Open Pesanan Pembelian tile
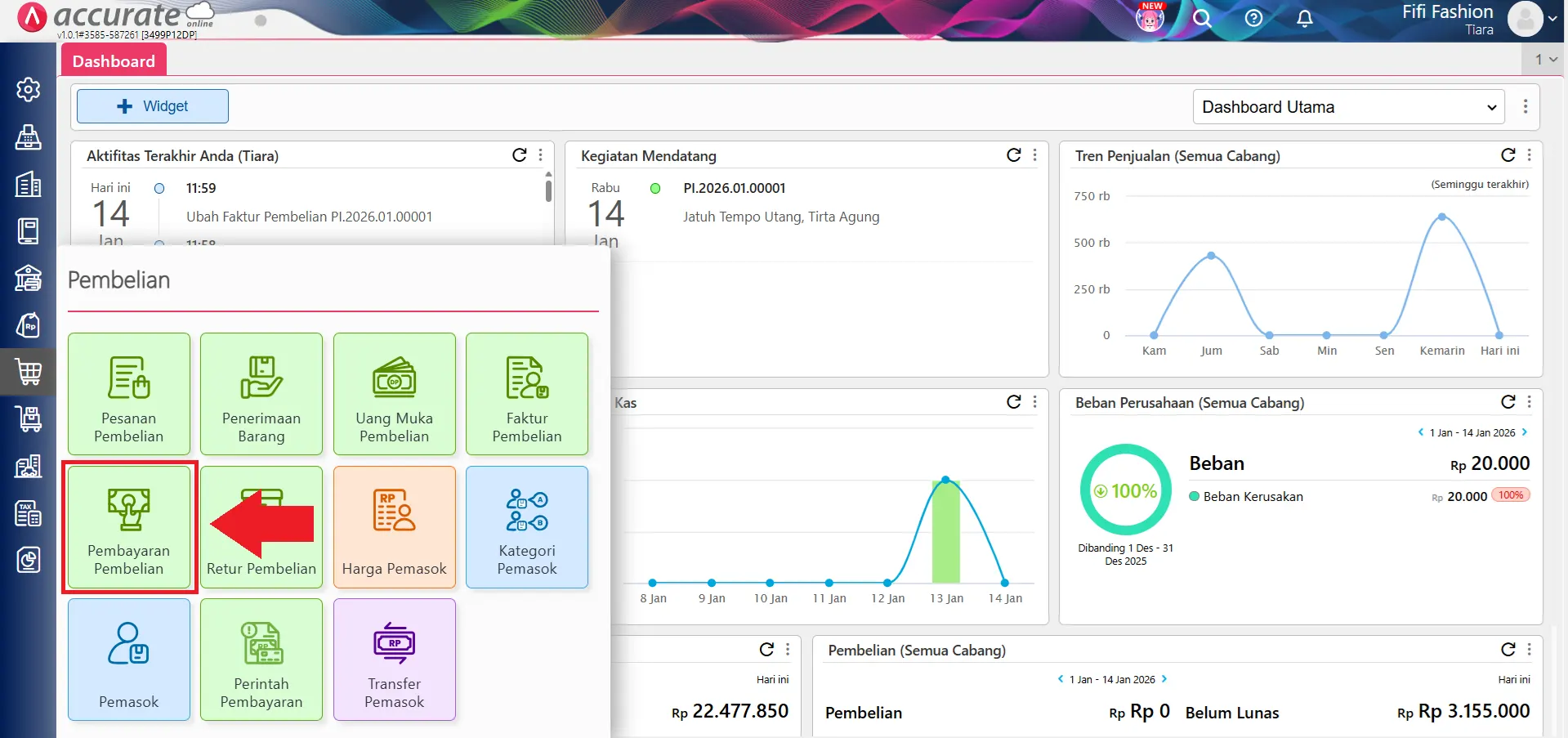 [x=129, y=394]
